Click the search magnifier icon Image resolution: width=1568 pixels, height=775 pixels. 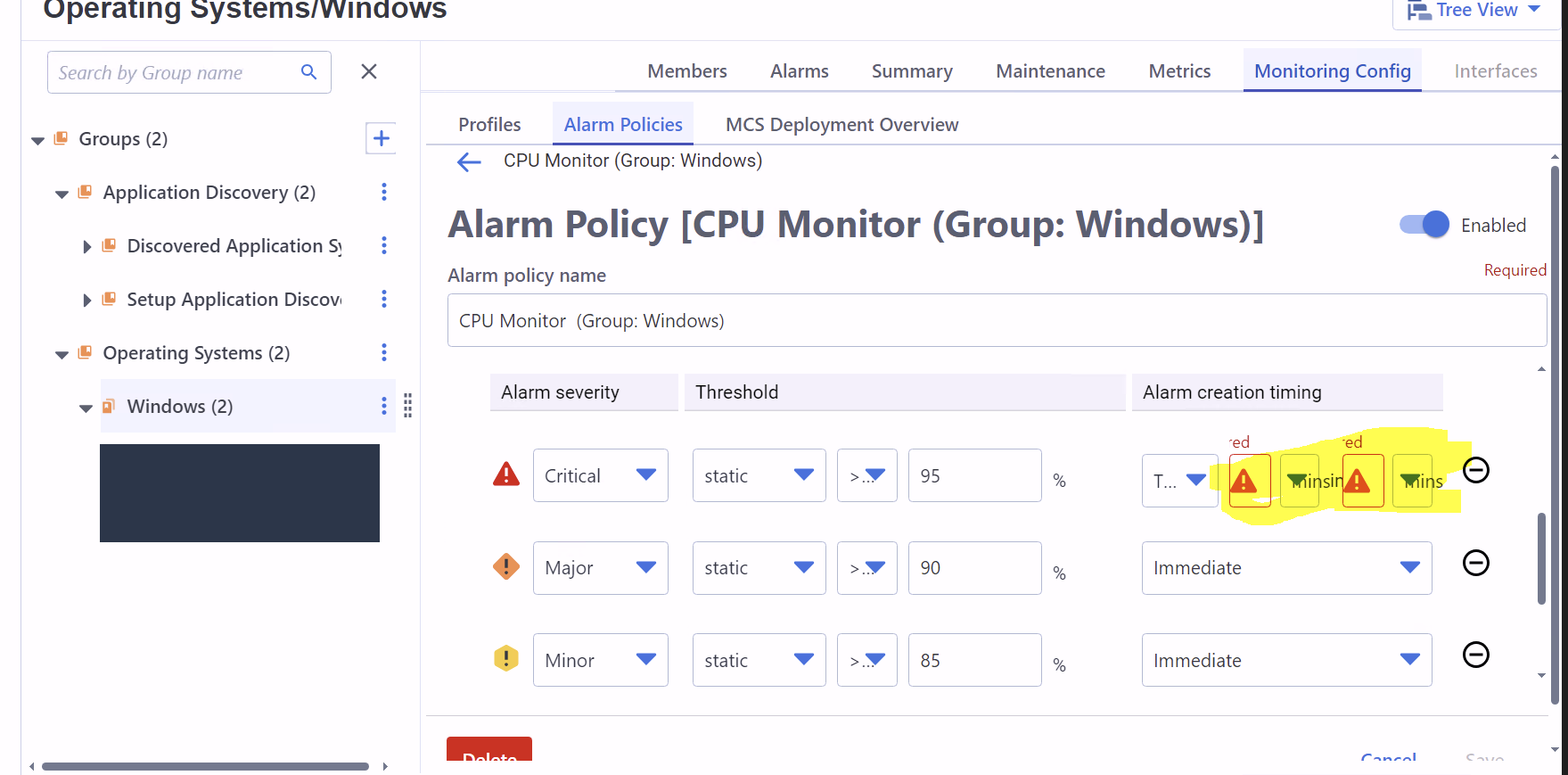(x=308, y=72)
